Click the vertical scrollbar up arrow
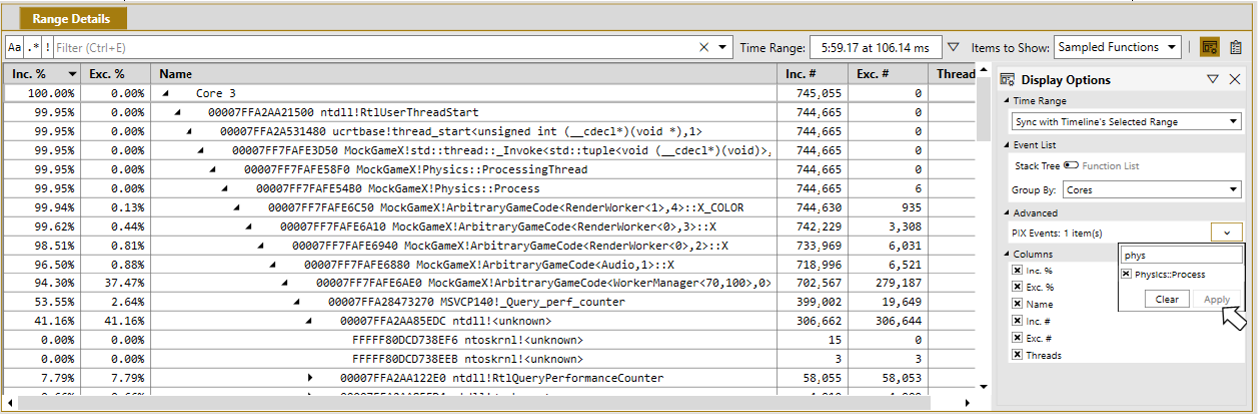 pyautogui.click(x=985, y=71)
